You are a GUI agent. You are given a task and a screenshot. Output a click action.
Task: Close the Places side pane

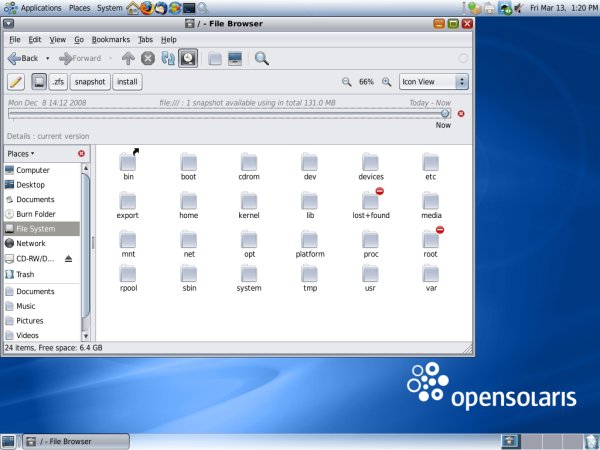click(81, 153)
